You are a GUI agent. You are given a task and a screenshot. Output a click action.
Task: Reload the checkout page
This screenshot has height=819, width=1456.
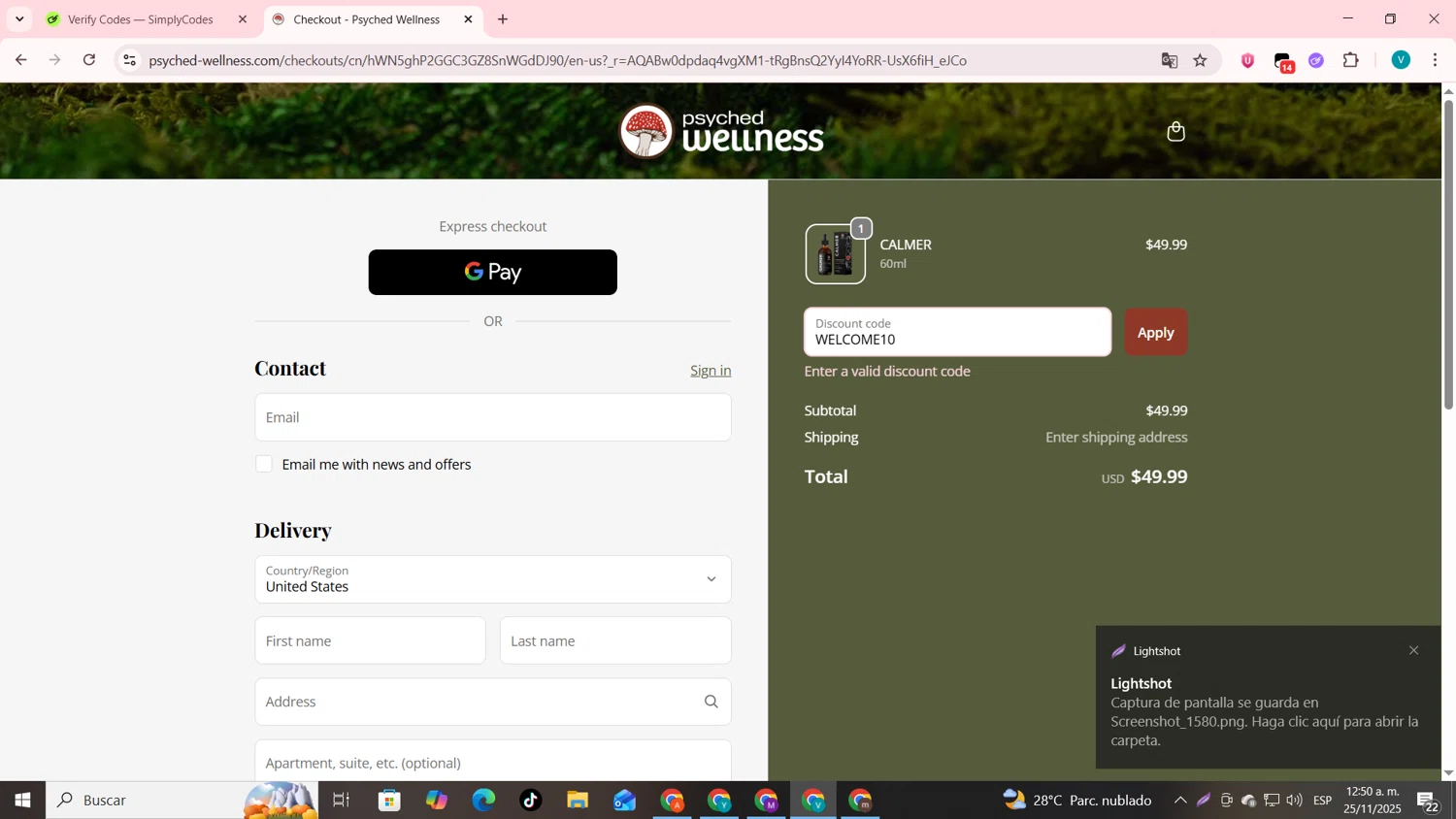point(89,60)
